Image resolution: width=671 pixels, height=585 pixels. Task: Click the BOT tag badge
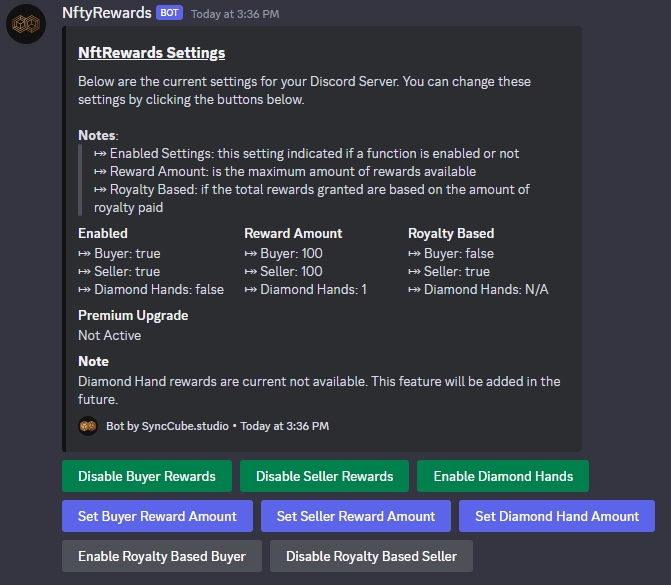pyautogui.click(x=169, y=13)
